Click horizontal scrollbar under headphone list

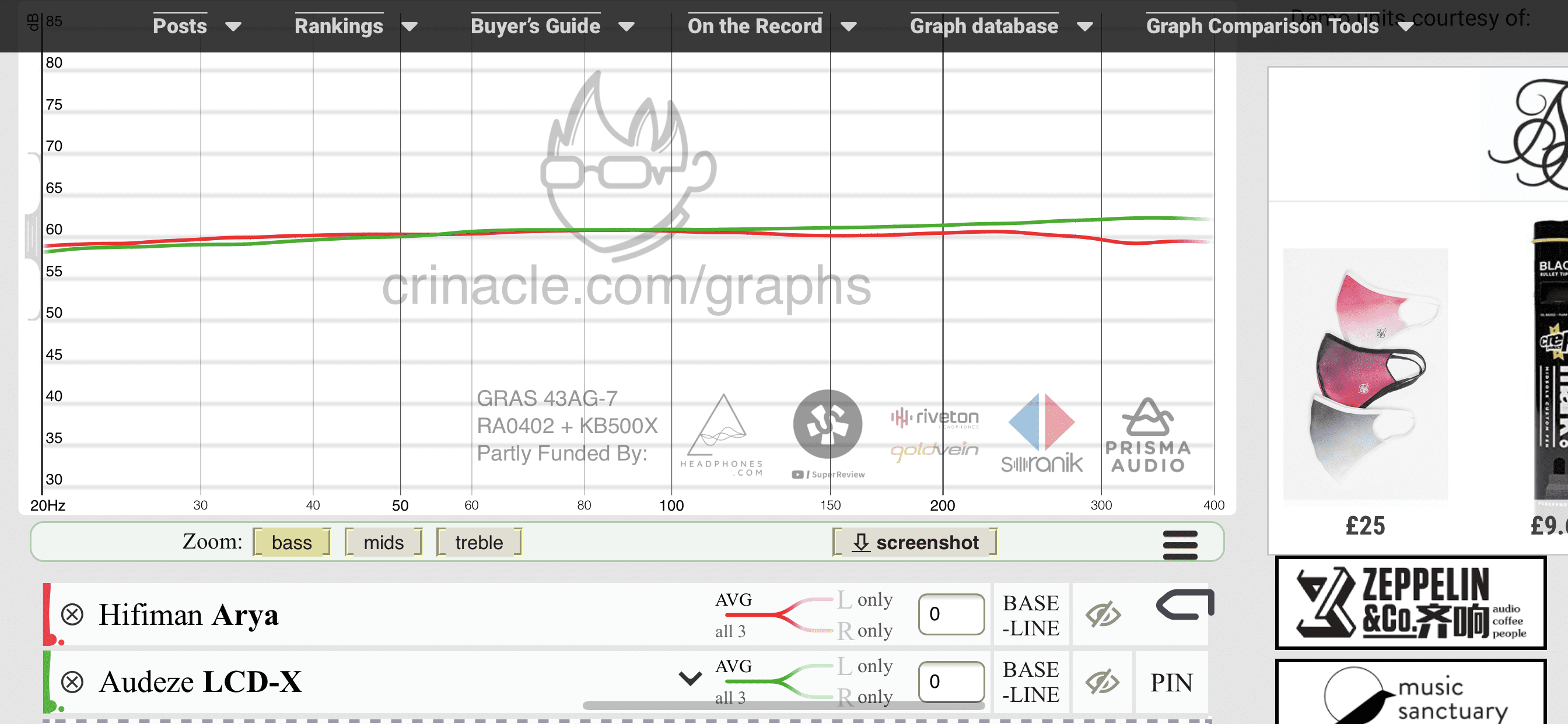pos(783,706)
